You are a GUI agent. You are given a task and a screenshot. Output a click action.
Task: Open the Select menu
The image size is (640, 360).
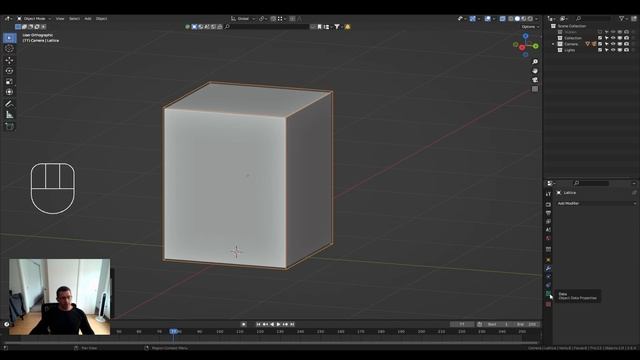click(74, 18)
